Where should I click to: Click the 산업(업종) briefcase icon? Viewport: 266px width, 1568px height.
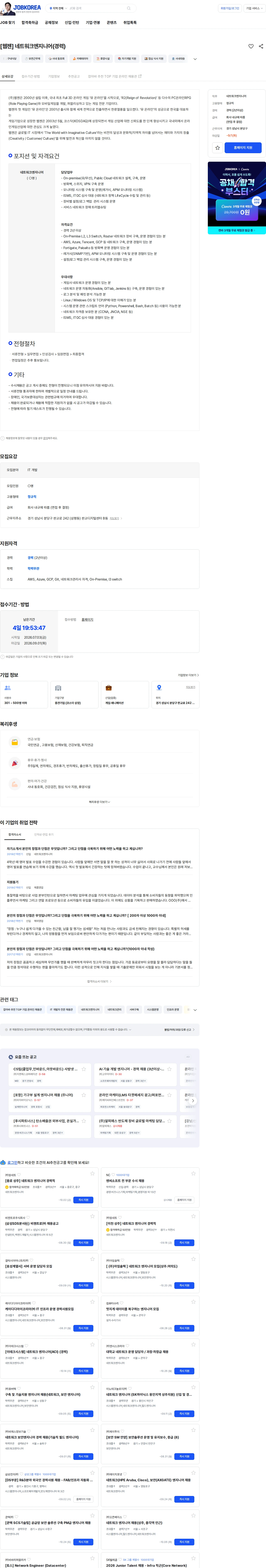coord(109,688)
